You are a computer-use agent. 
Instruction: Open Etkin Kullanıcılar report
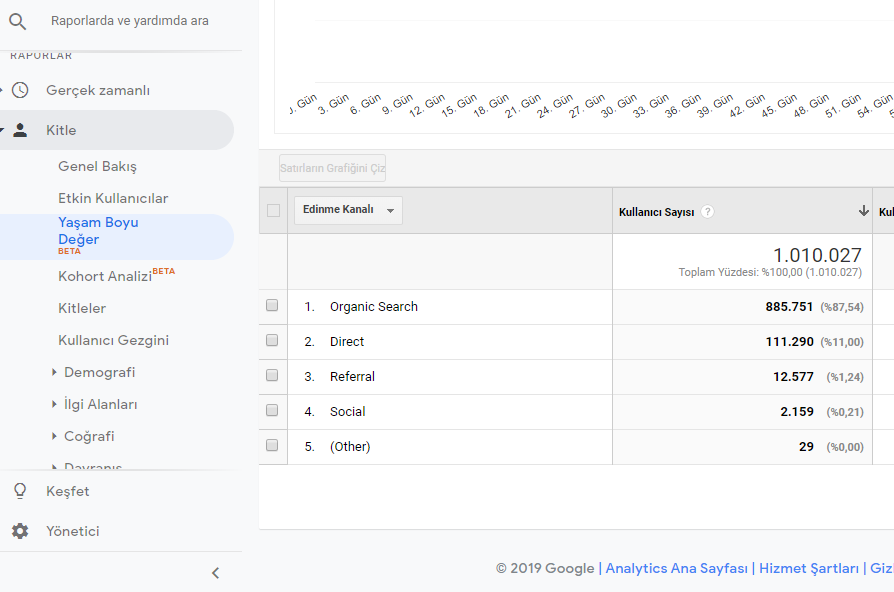tap(113, 198)
